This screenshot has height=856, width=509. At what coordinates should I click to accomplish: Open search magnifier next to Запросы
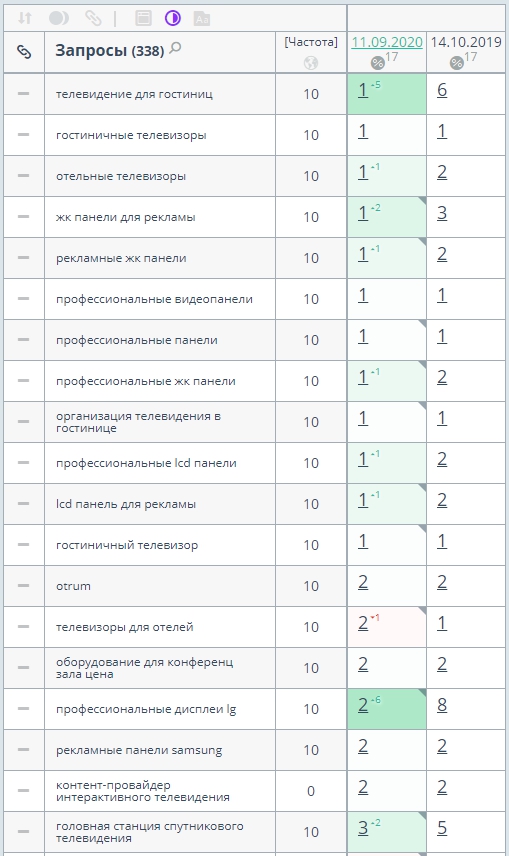click(x=175, y=48)
